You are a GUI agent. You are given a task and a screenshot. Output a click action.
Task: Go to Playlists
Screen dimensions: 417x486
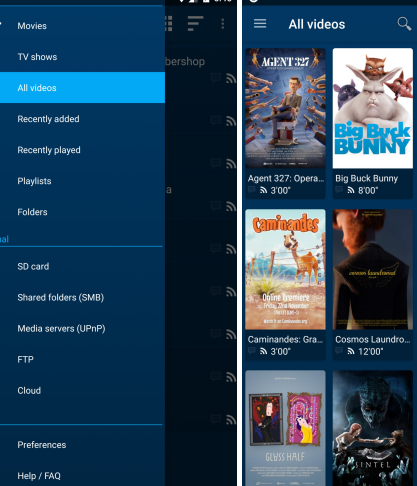34,181
